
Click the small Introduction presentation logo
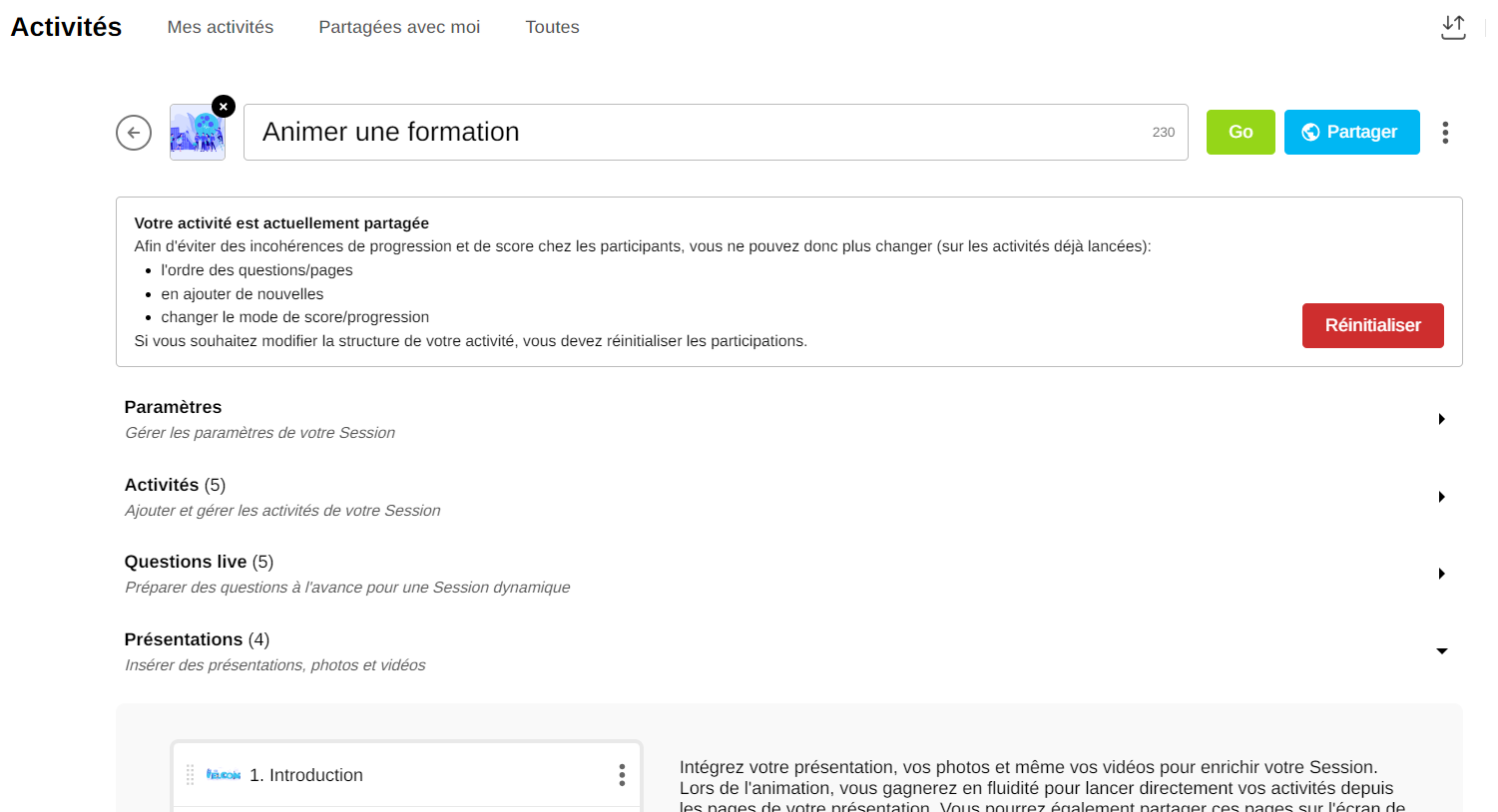224,774
